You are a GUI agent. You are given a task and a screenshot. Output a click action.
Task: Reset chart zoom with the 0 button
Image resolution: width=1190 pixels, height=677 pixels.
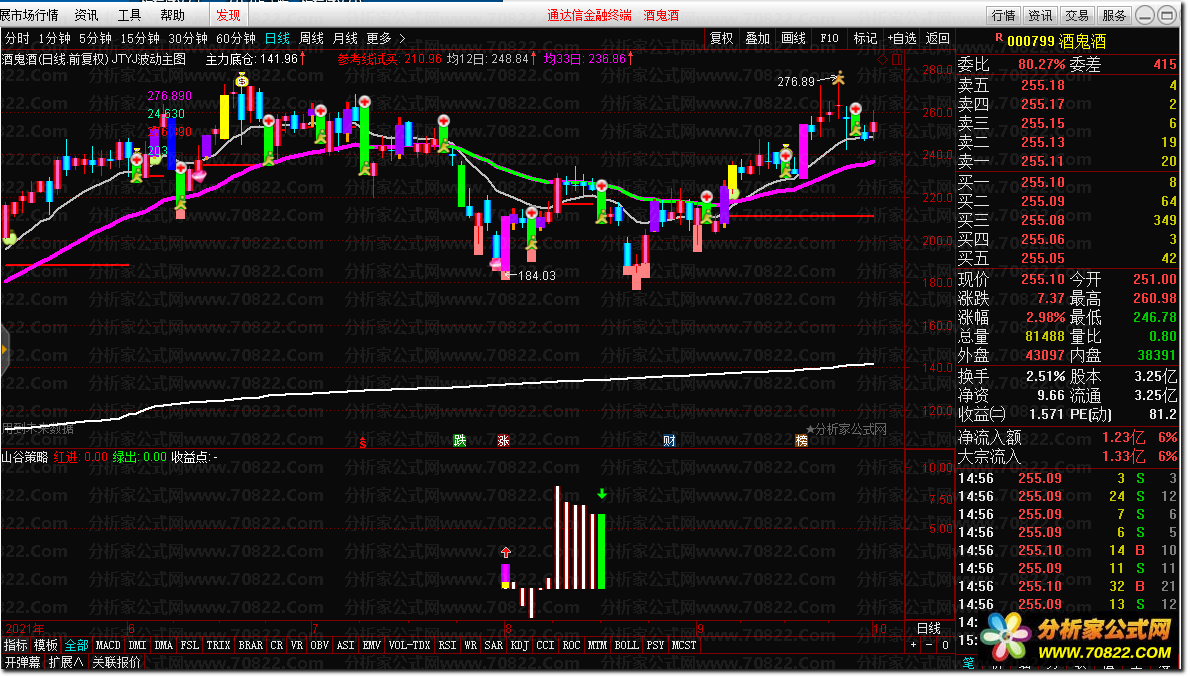coord(945,645)
